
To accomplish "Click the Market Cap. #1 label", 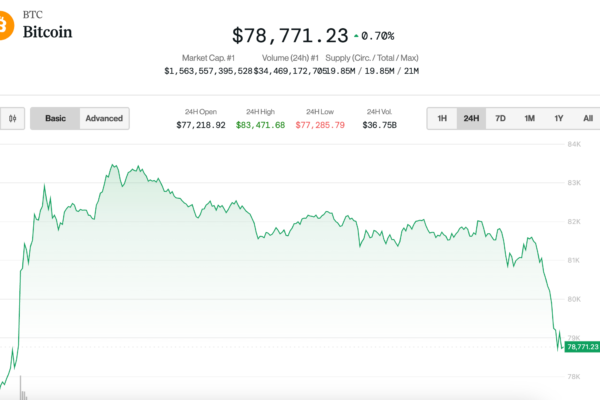I will click(208, 57).
